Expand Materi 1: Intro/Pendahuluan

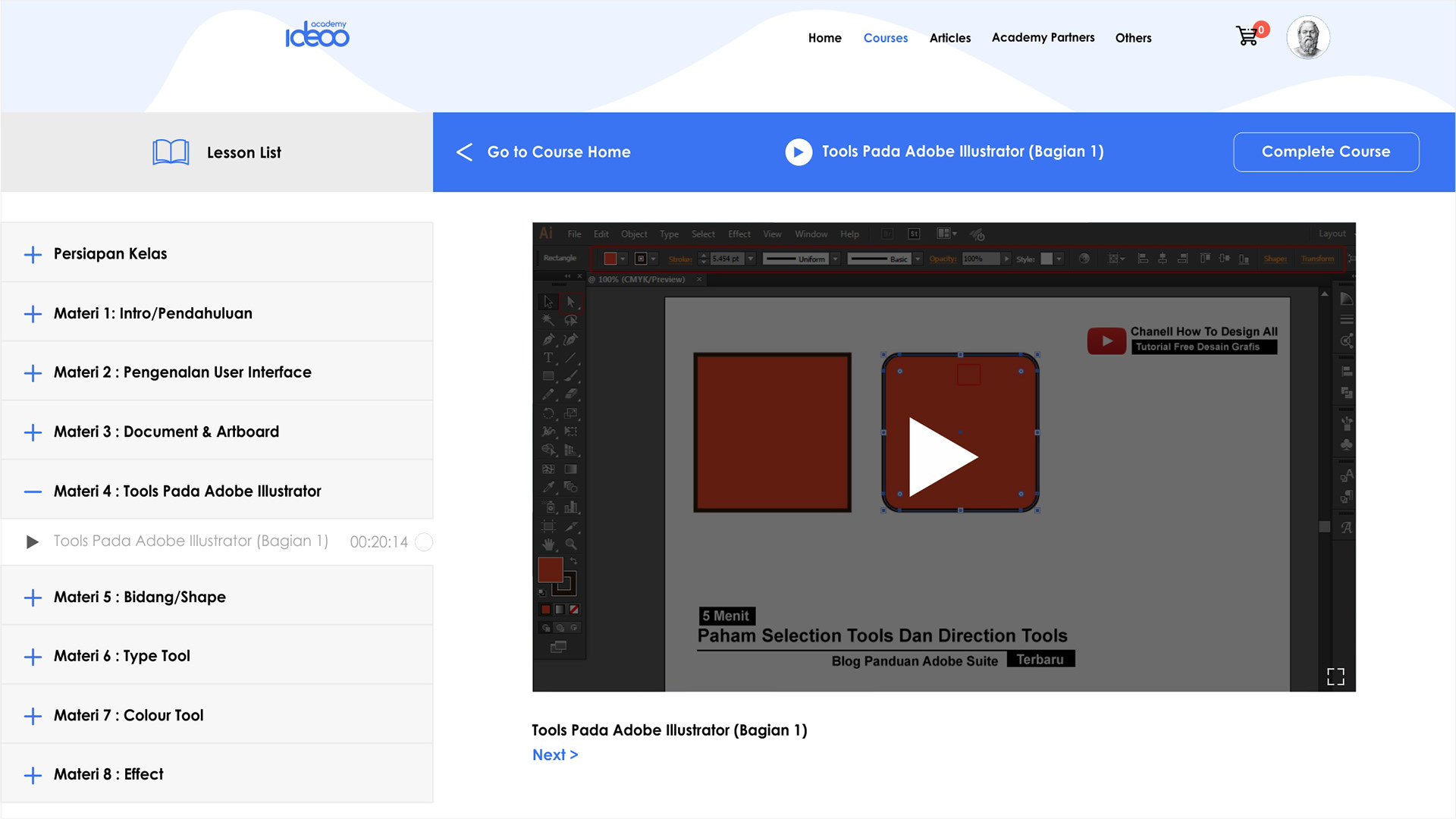217,313
